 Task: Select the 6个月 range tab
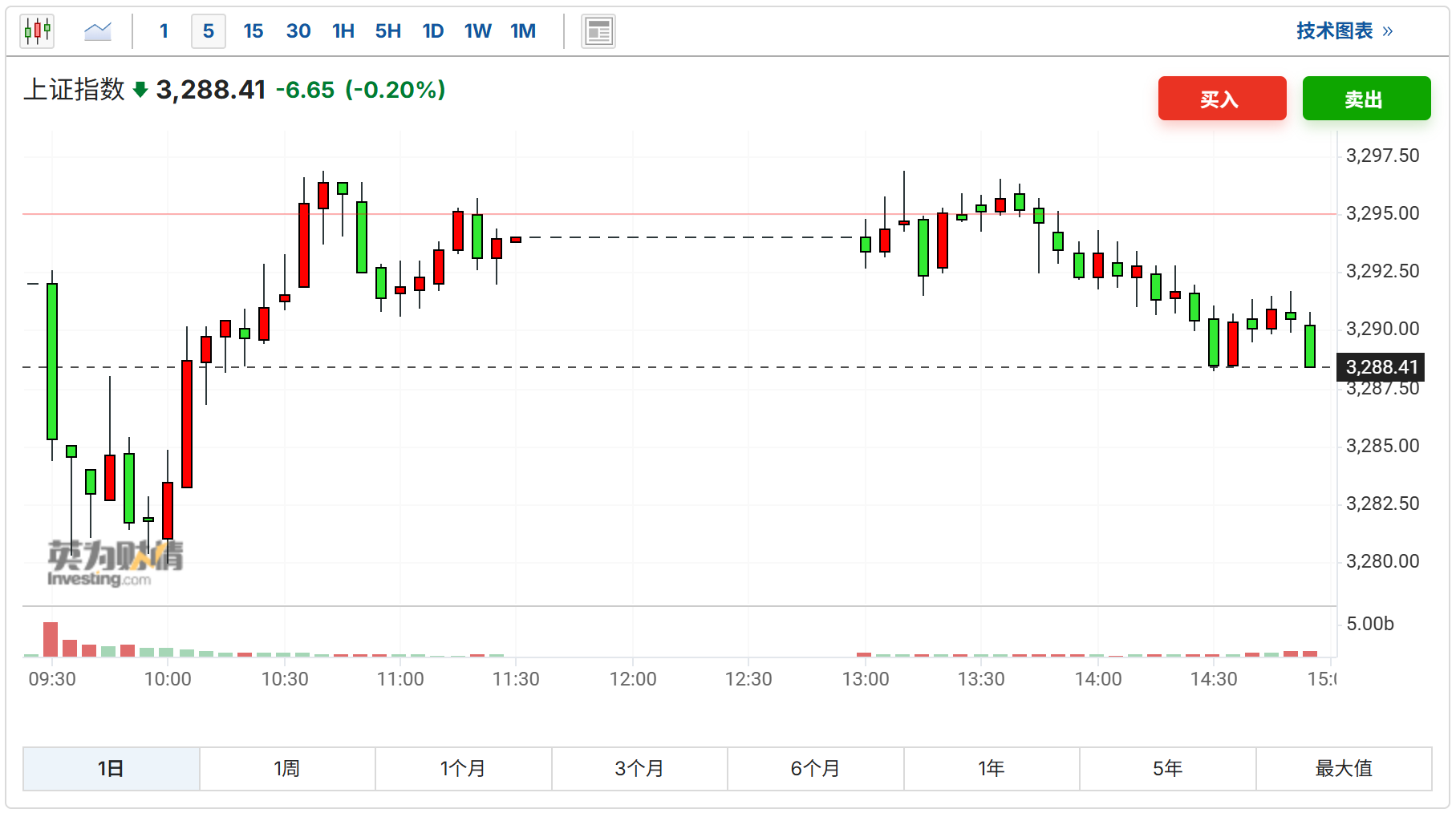(815, 769)
